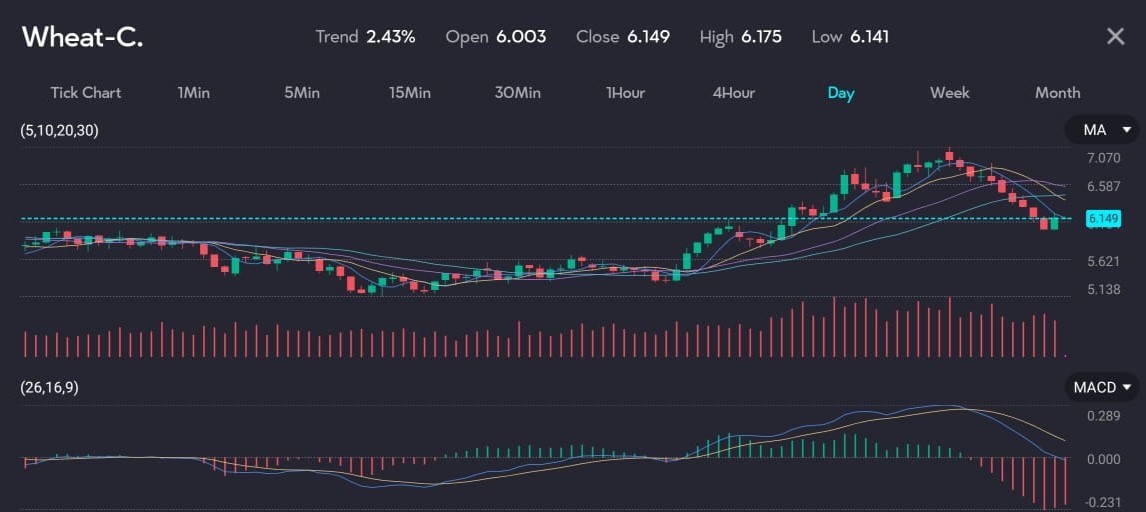Image resolution: width=1146 pixels, height=512 pixels.
Task: Select the 1Min timeframe
Action: pyautogui.click(x=193, y=93)
